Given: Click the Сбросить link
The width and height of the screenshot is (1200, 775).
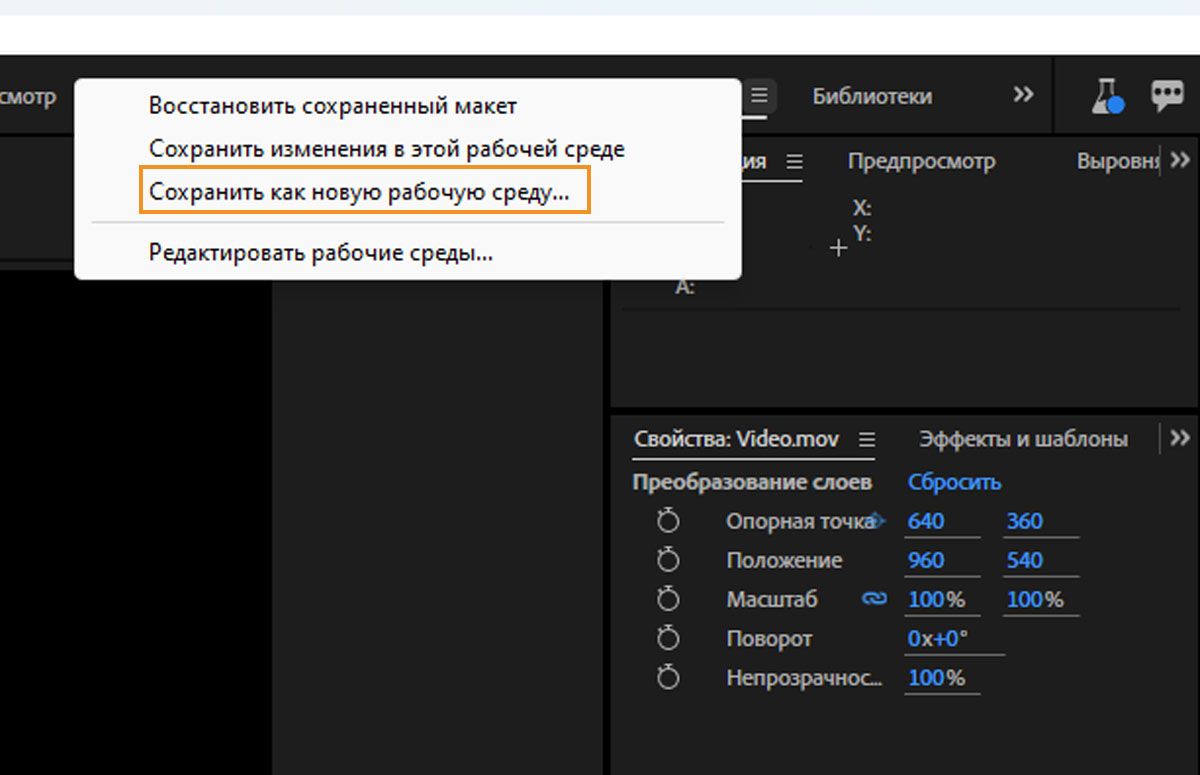Looking at the screenshot, I should point(954,482).
